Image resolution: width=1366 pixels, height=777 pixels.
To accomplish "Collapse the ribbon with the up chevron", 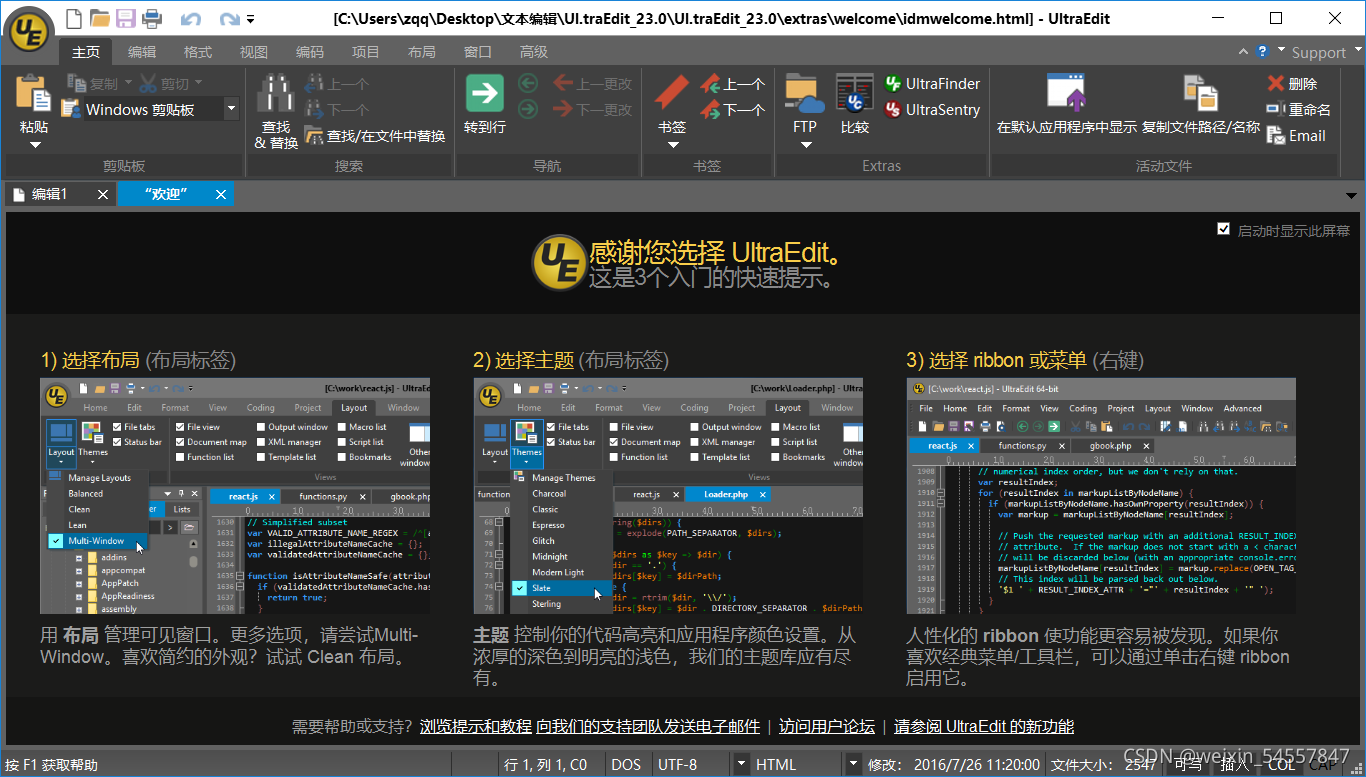I will tap(1244, 52).
